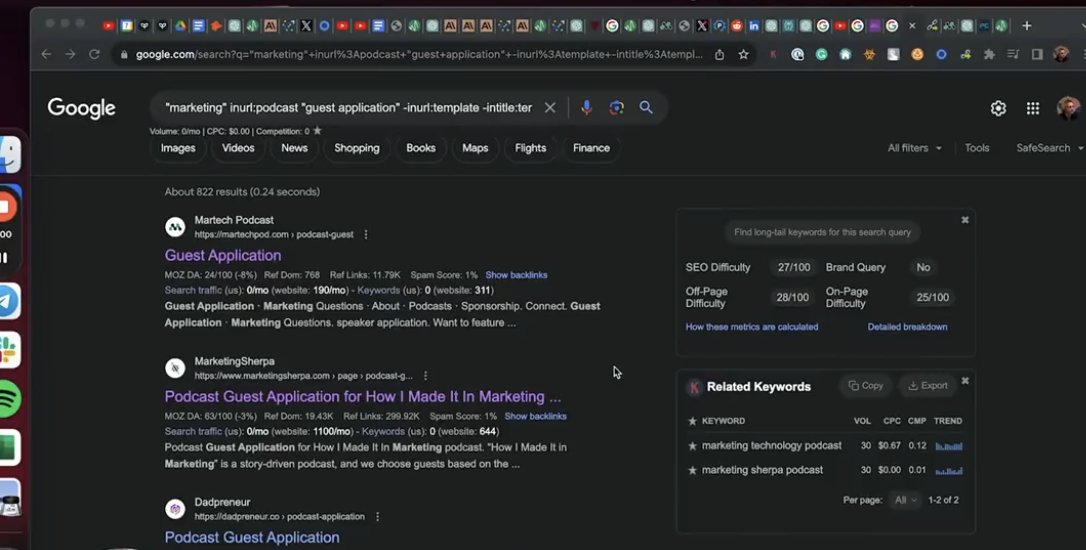Filter results by Maps
Screen dimensions: 1086x550
pos(475,148)
